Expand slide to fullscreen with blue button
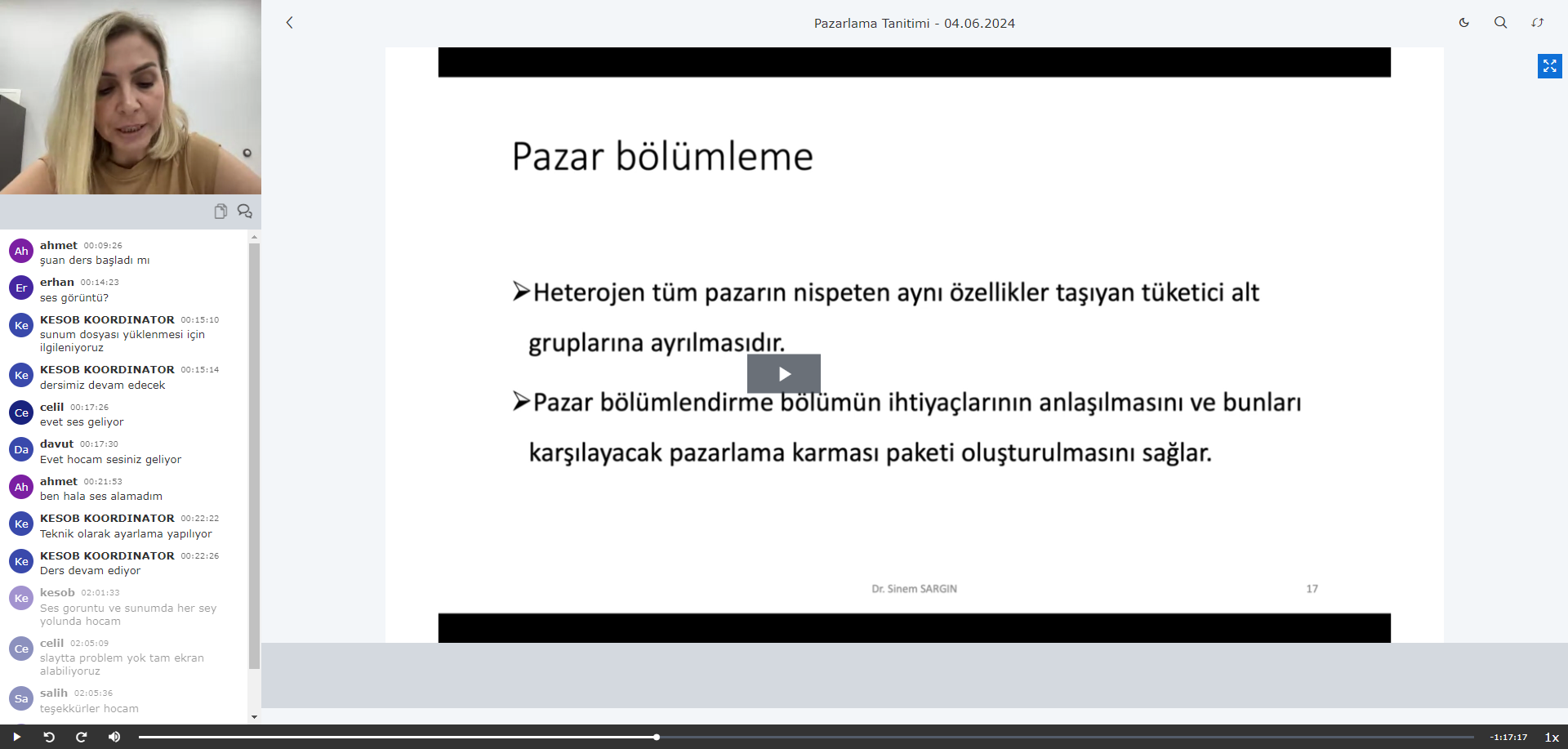 (1549, 66)
